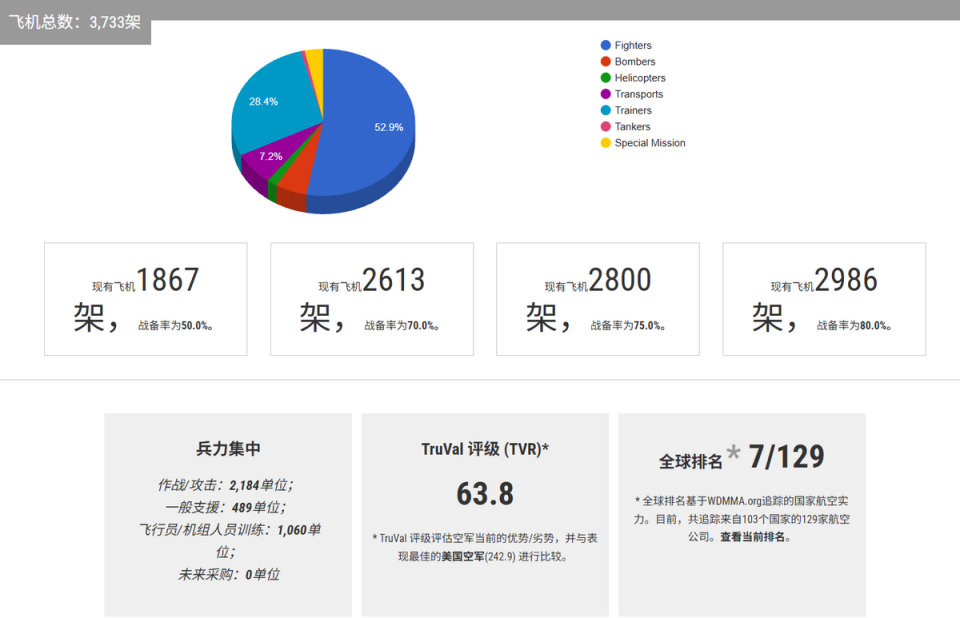Click the 未来采购: 0单位 line
Screen dimensions: 960x618
point(229,575)
